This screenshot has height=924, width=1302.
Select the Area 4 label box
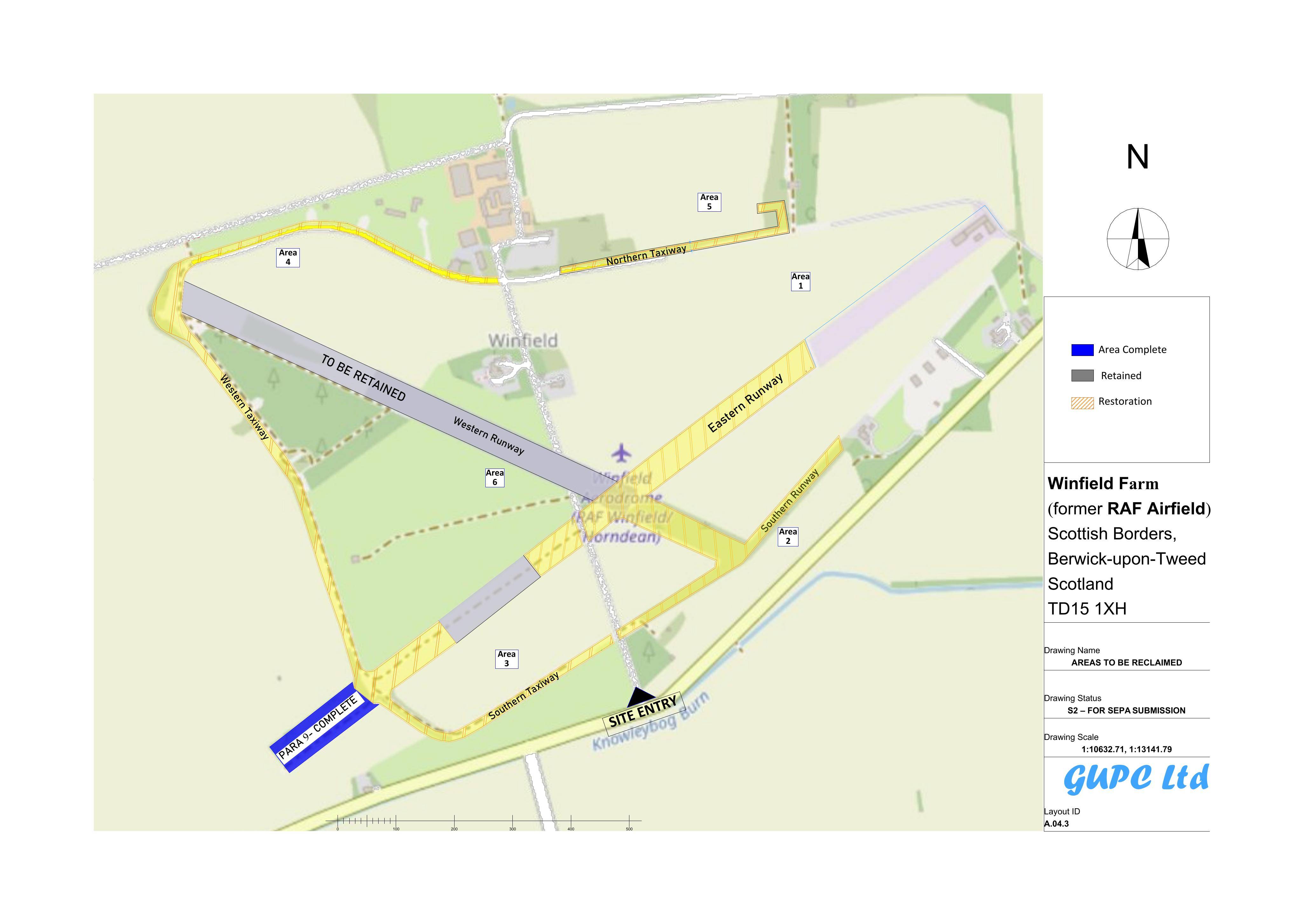(288, 257)
